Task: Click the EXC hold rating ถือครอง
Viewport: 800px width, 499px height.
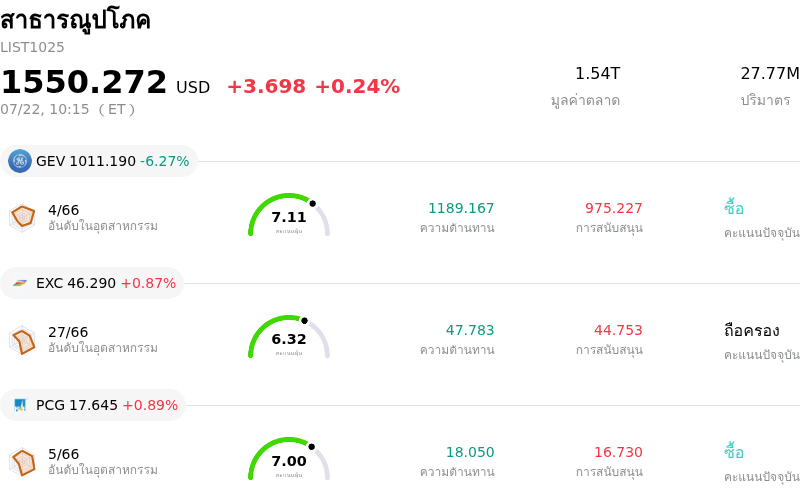Action: (x=752, y=331)
